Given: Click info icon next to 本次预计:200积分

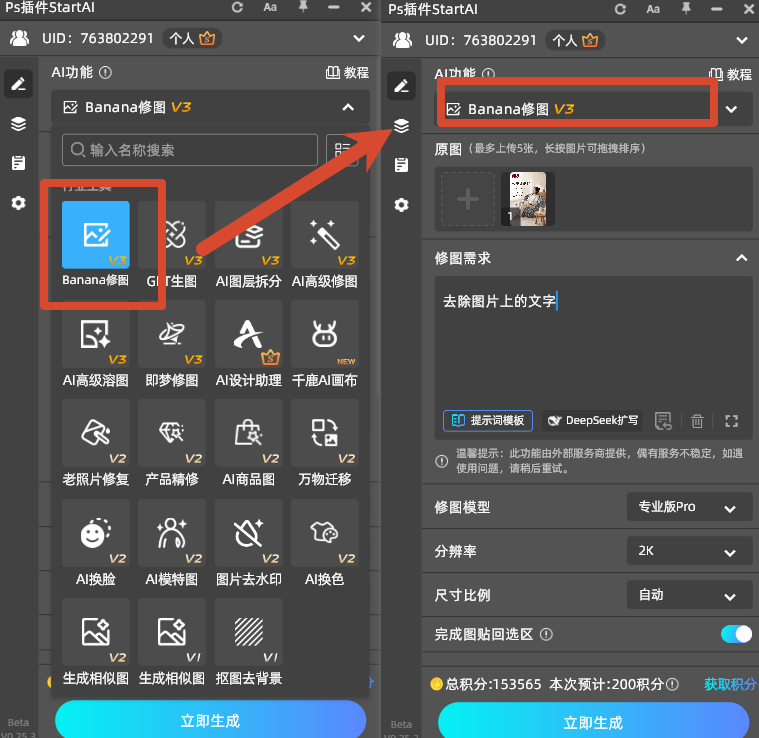Looking at the screenshot, I should coord(672,684).
